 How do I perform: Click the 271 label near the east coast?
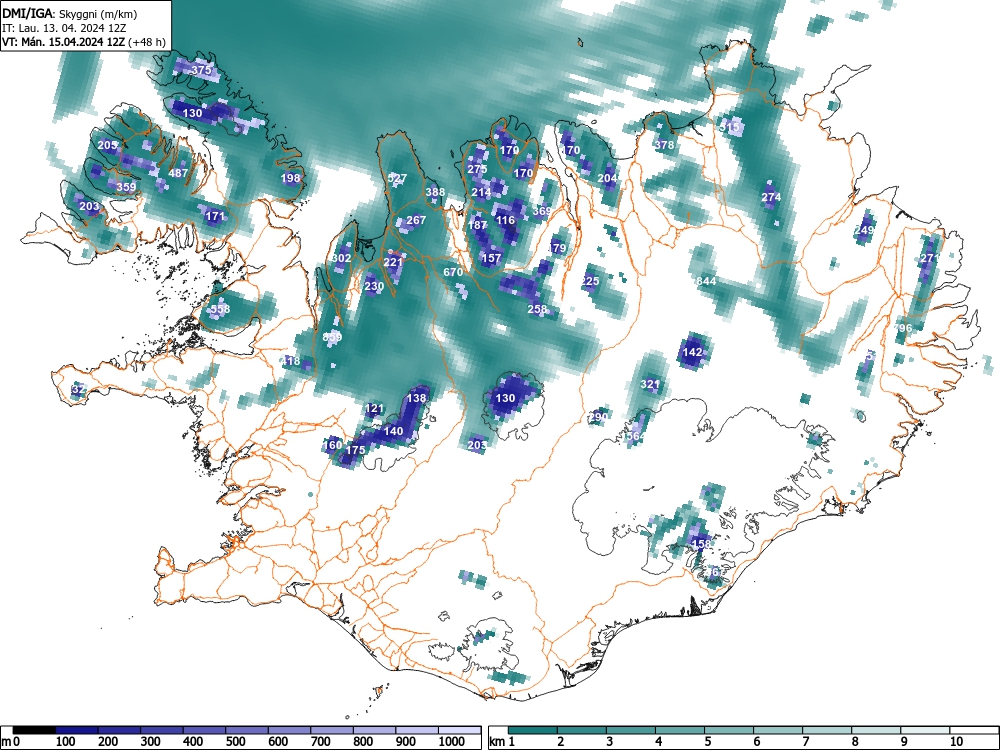[929, 258]
